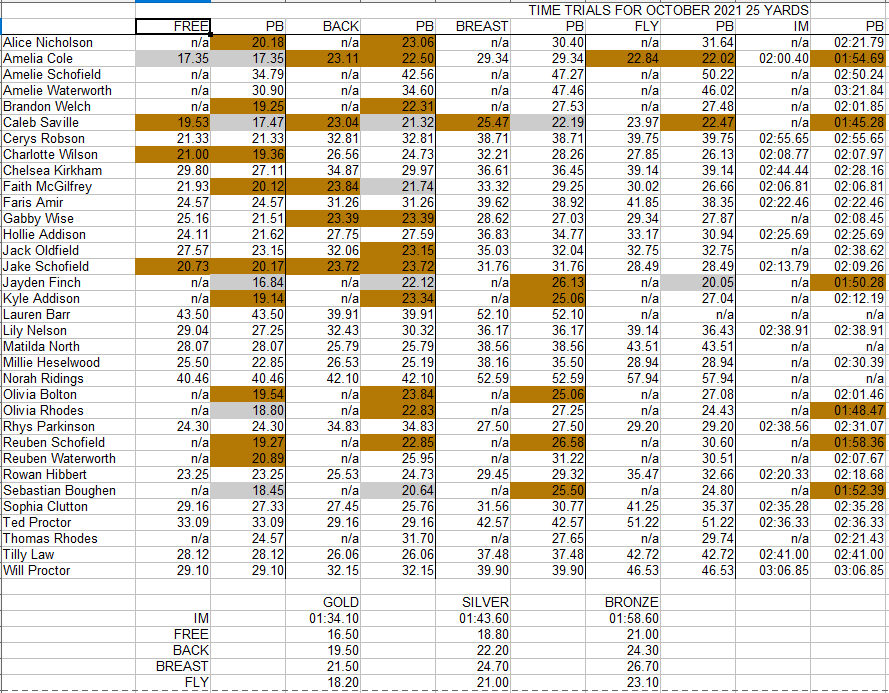Click the name cell Kyle Addison
The width and height of the screenshot is (889, 693).
tap(68, 298)
